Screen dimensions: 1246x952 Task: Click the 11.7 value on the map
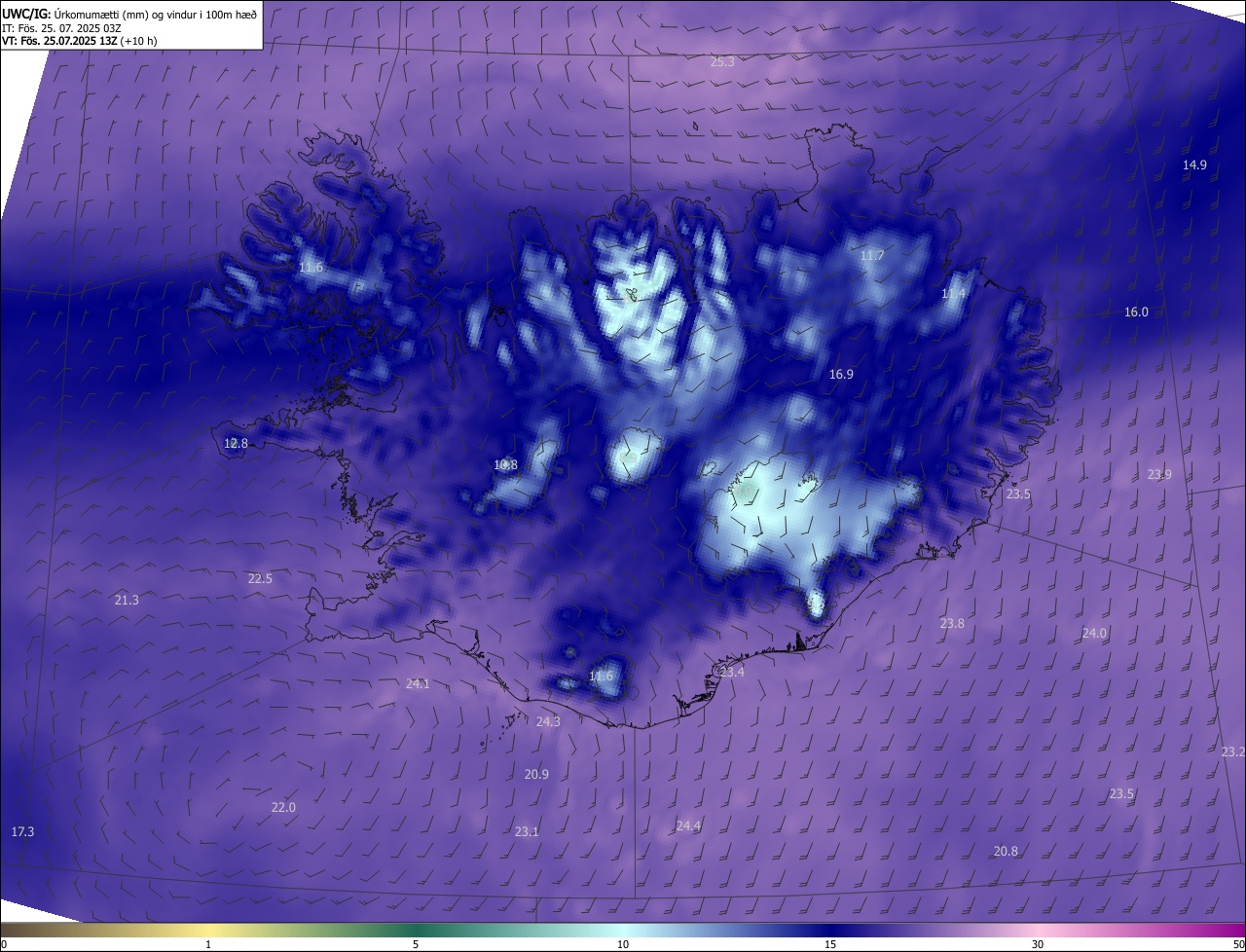pyautogui.click(x=872, y=256)
